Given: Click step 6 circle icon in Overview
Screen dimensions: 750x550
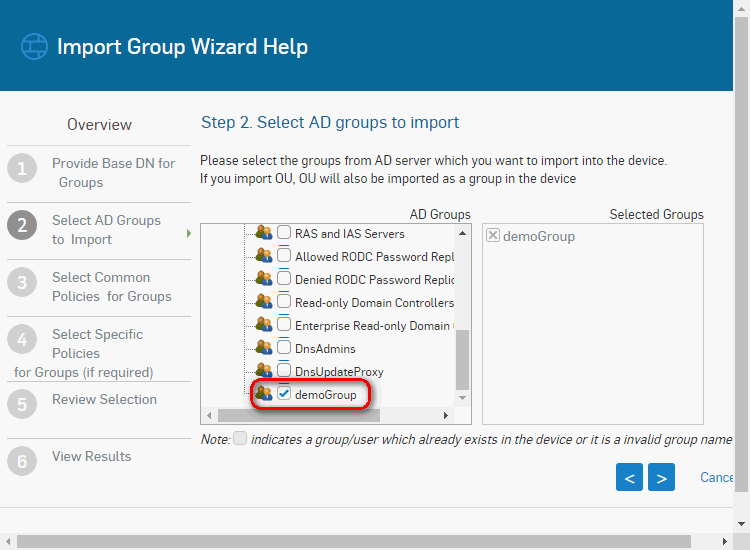Looking at the screenshot, I should (x=22, y=460).
